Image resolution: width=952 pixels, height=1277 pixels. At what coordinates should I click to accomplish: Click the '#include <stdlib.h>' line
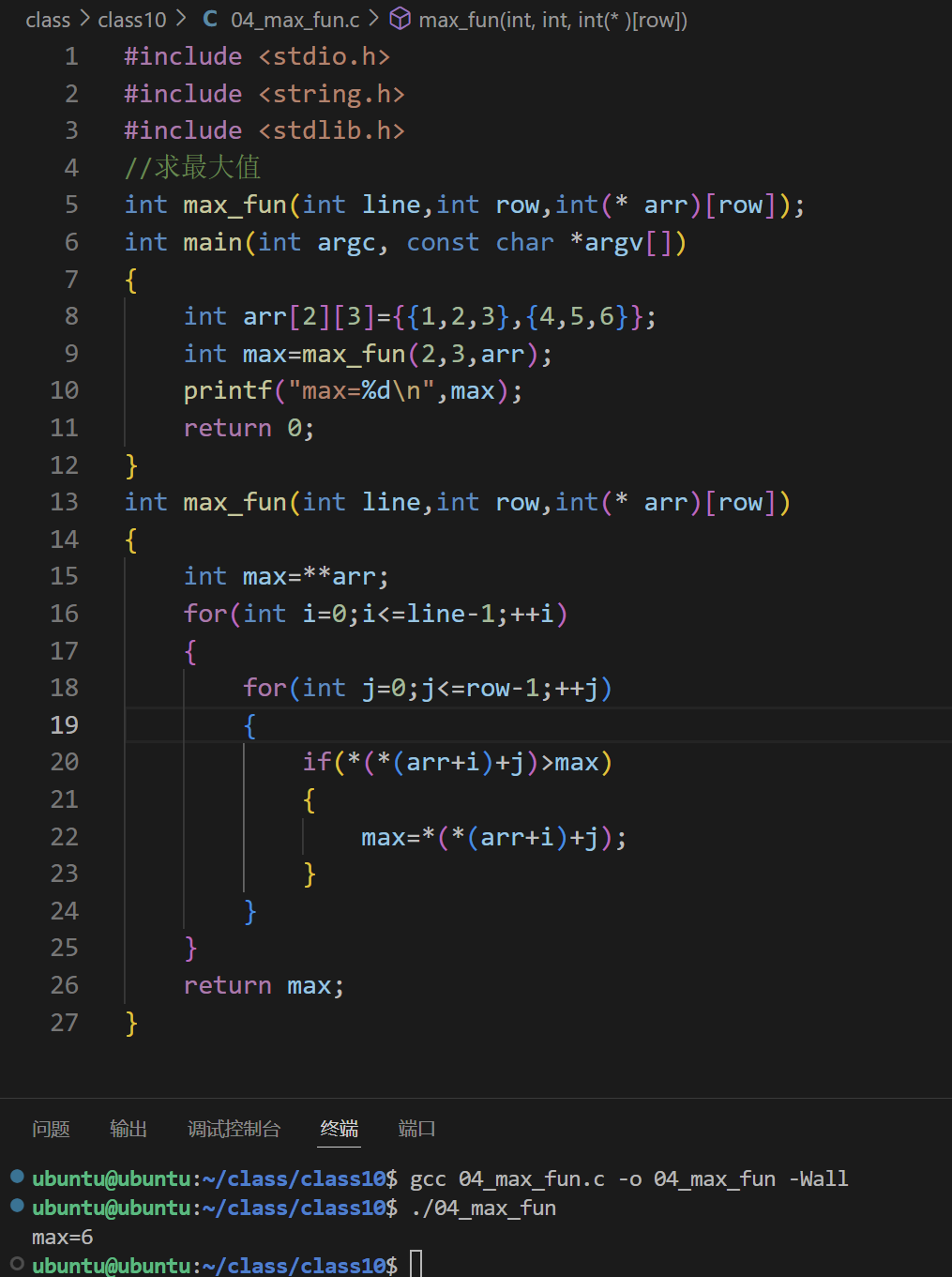264,130
